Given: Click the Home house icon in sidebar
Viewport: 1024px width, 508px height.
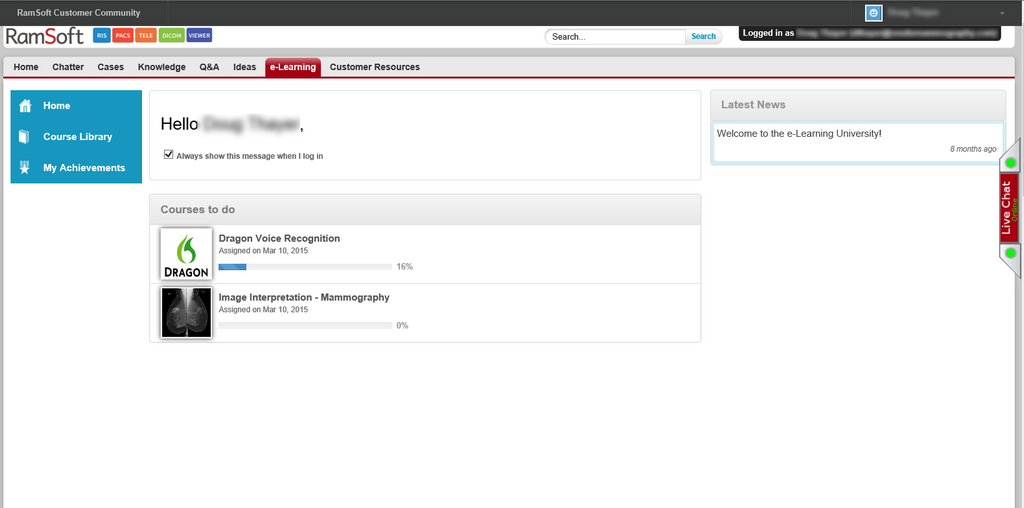Looking at the screenshot, I should (26, 106).
